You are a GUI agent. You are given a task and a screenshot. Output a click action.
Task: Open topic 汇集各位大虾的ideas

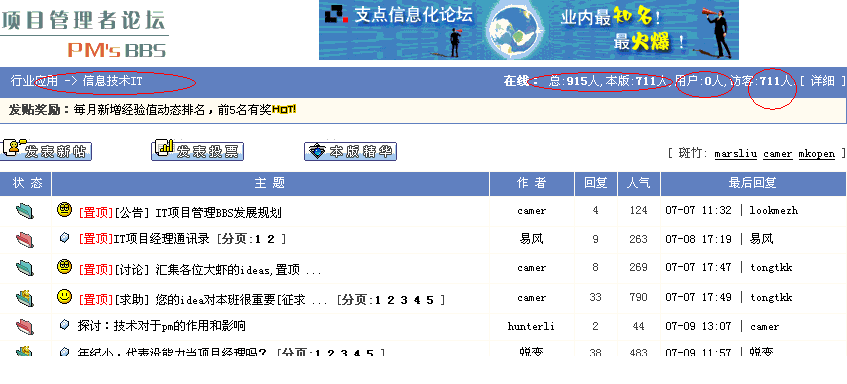point(227,270)
